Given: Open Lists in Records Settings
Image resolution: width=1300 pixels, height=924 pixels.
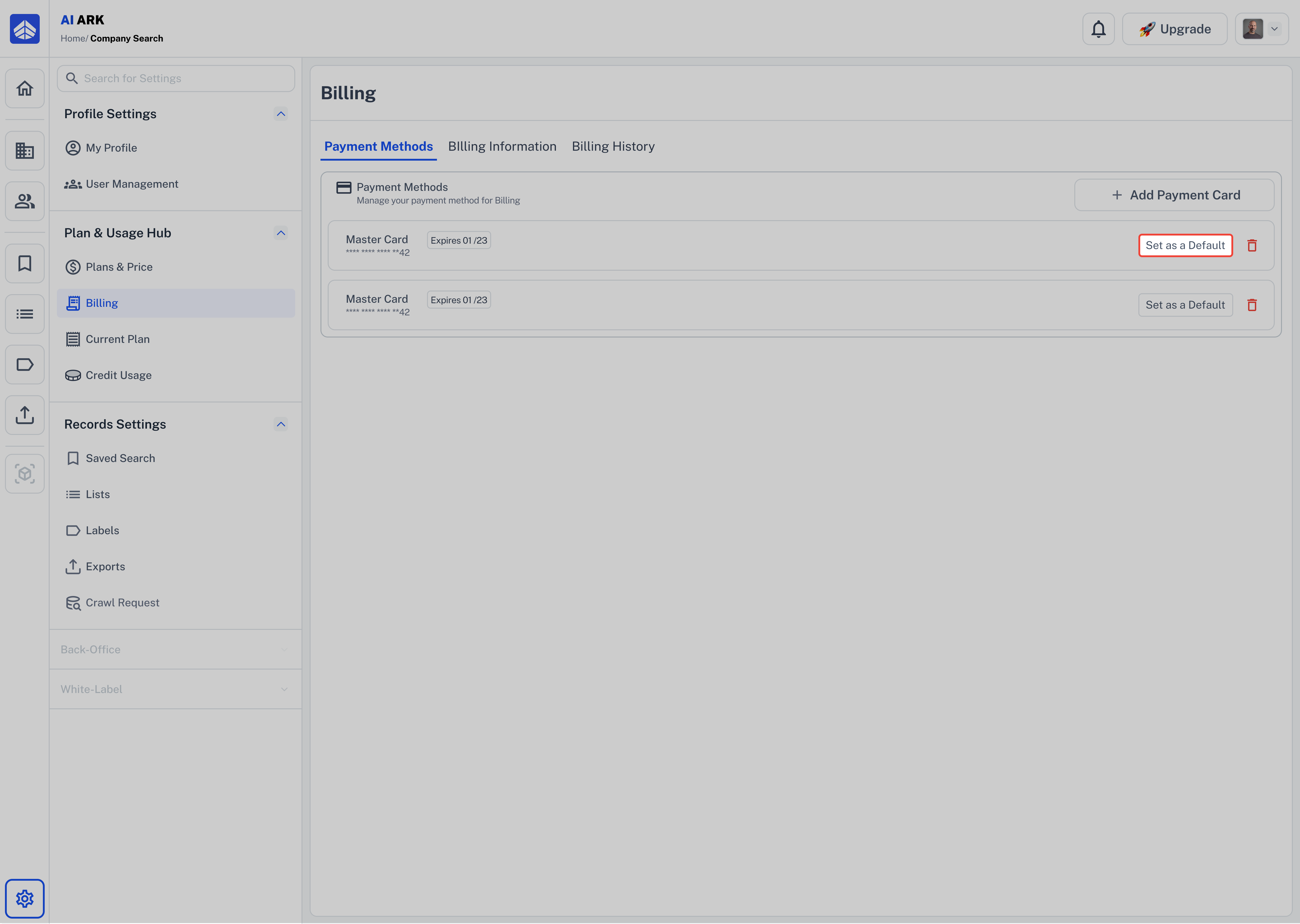Looking at the screenshot, I should (176, 494).
